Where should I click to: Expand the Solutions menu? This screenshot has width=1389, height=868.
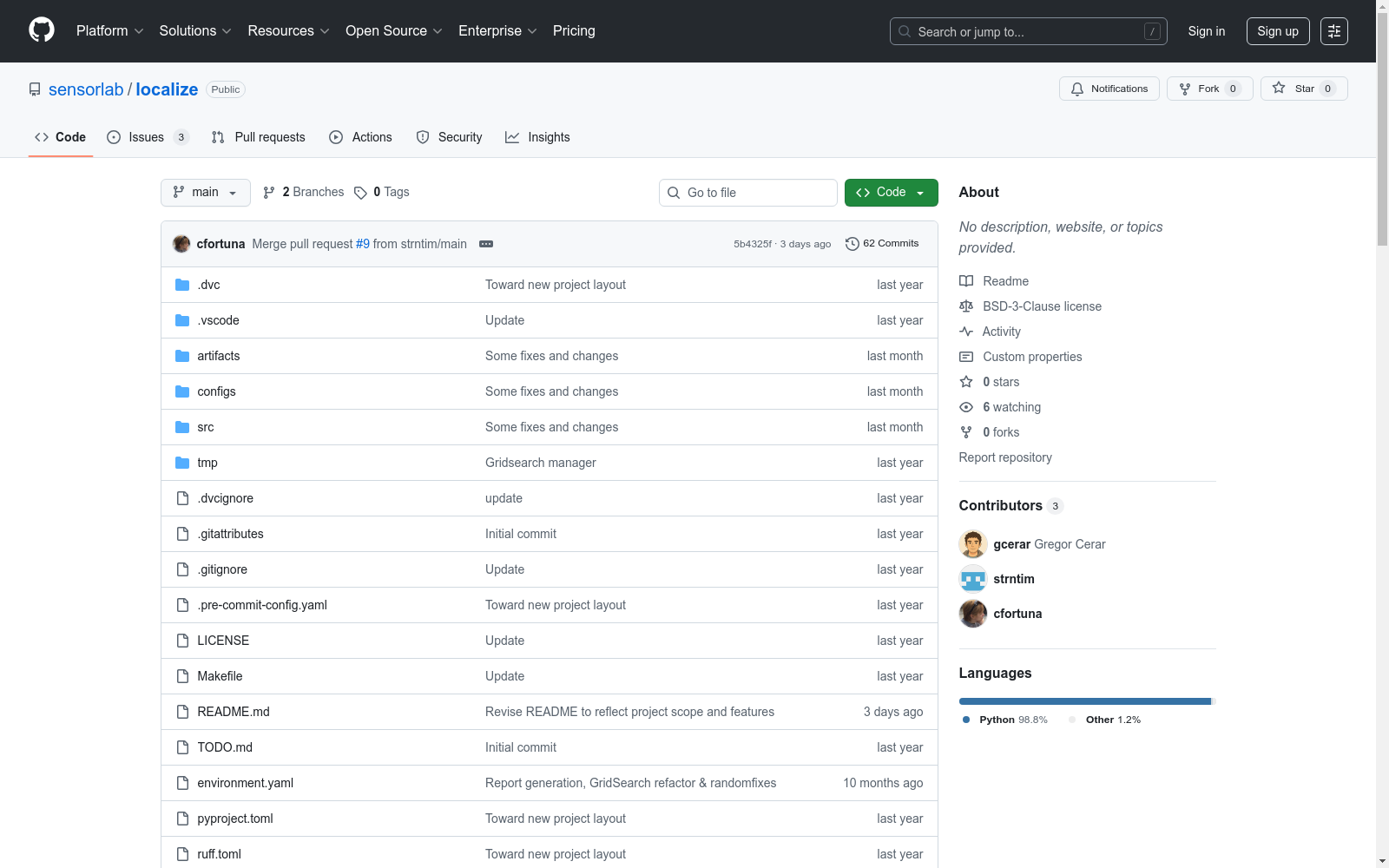195,31
